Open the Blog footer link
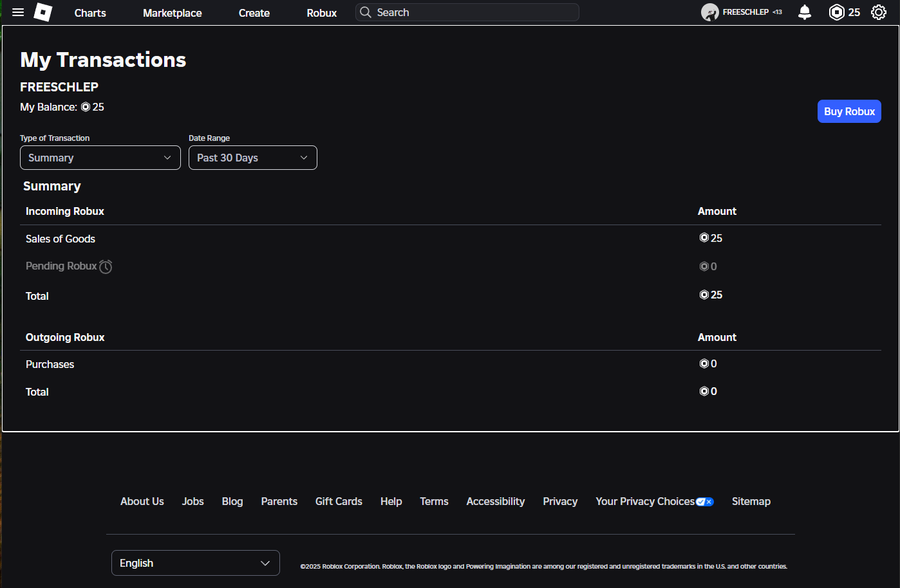 pos(232,501)
